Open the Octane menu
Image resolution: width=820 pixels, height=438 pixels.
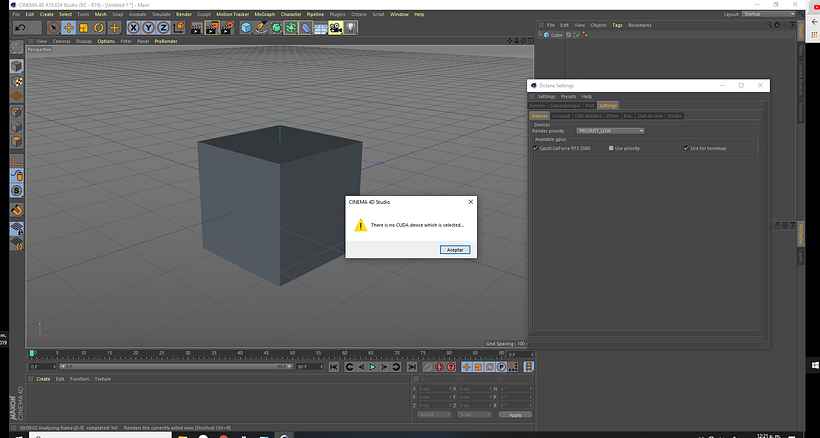[x=359, y=15]
